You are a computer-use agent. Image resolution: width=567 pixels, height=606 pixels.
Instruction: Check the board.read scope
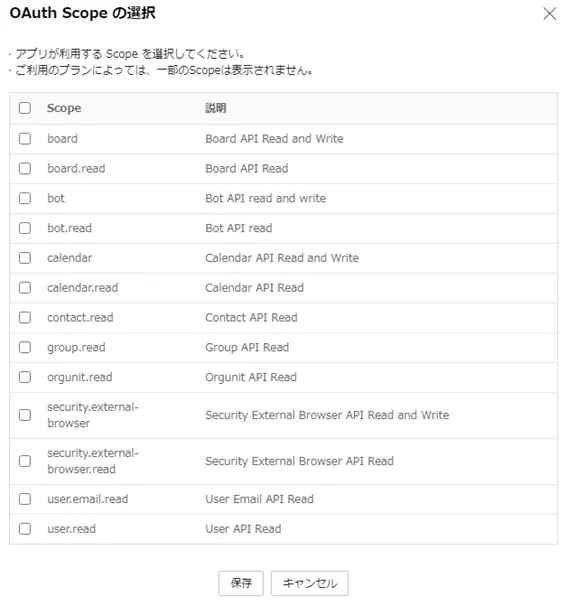coord(25,168)
